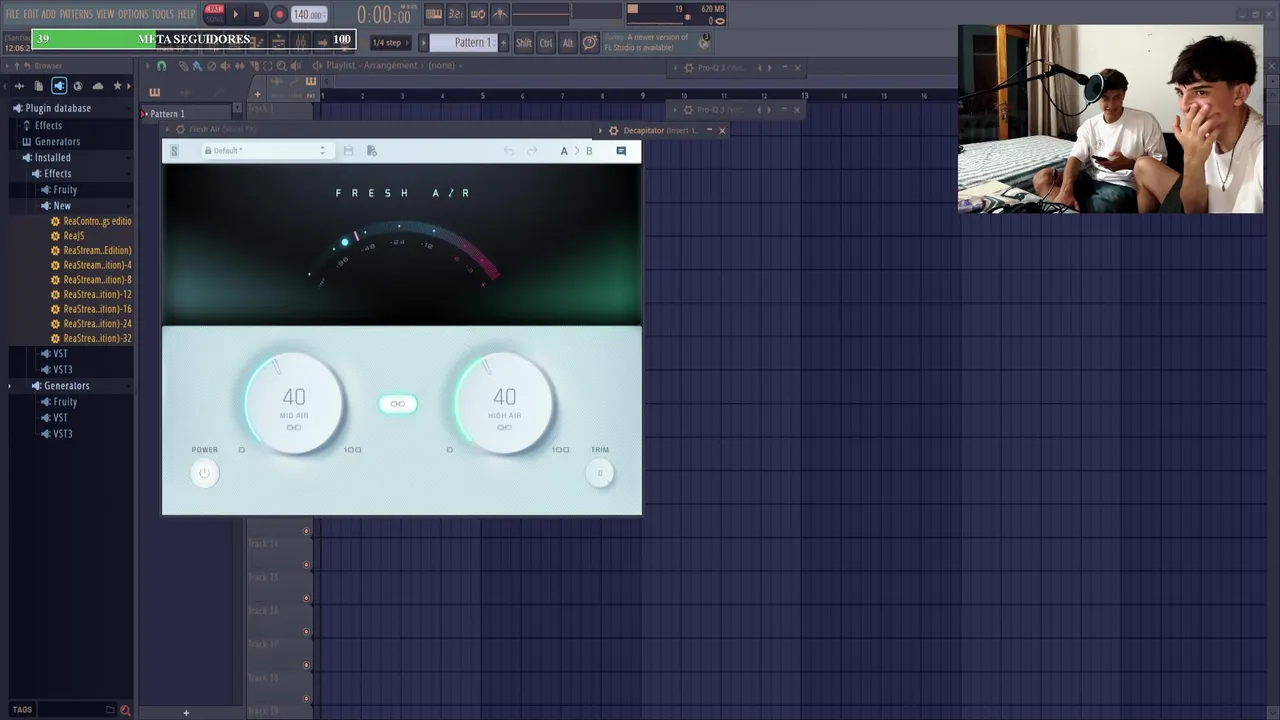Select the playlist Paint brush tool

(197, 66)
